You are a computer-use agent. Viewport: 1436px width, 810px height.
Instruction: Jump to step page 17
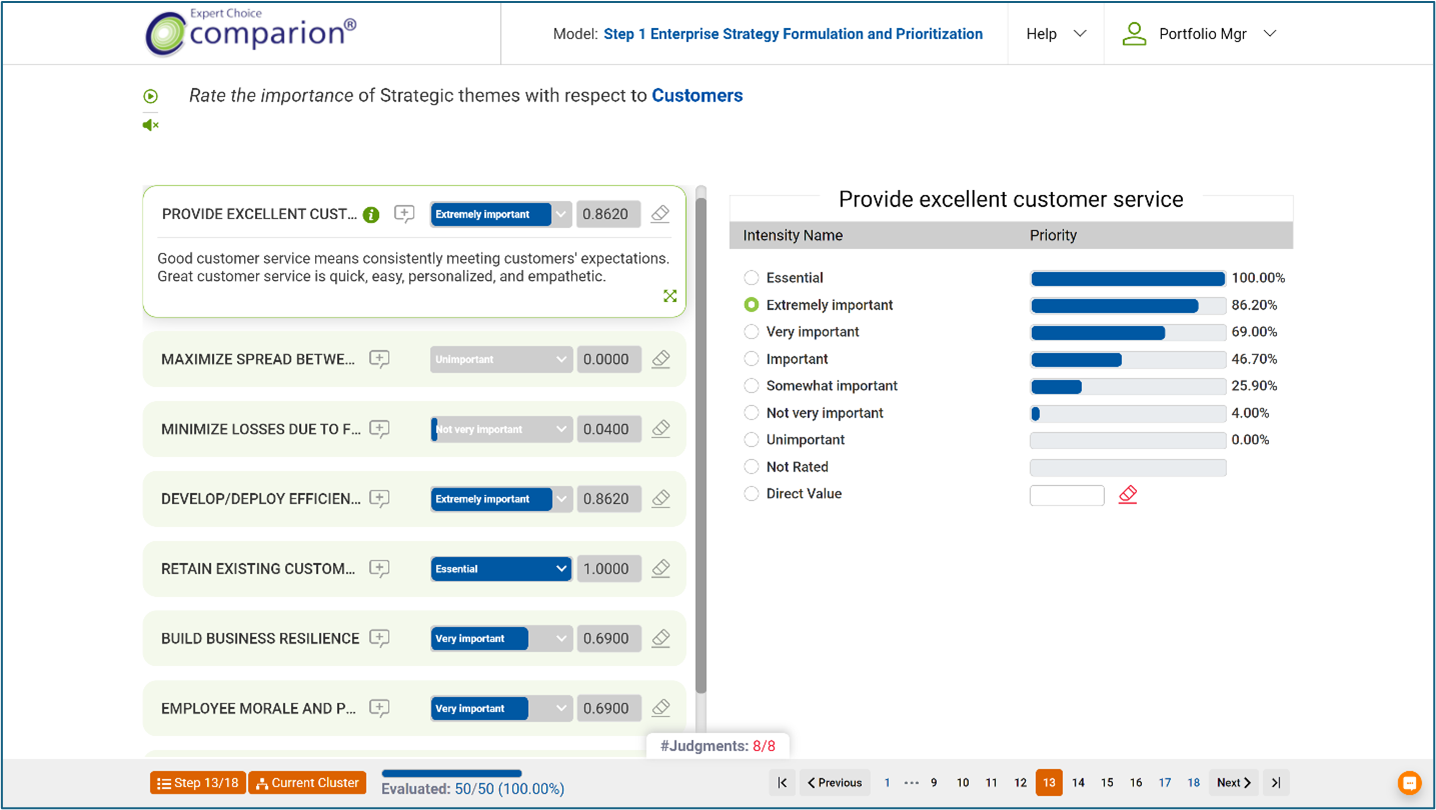[x=1165, y=783]
